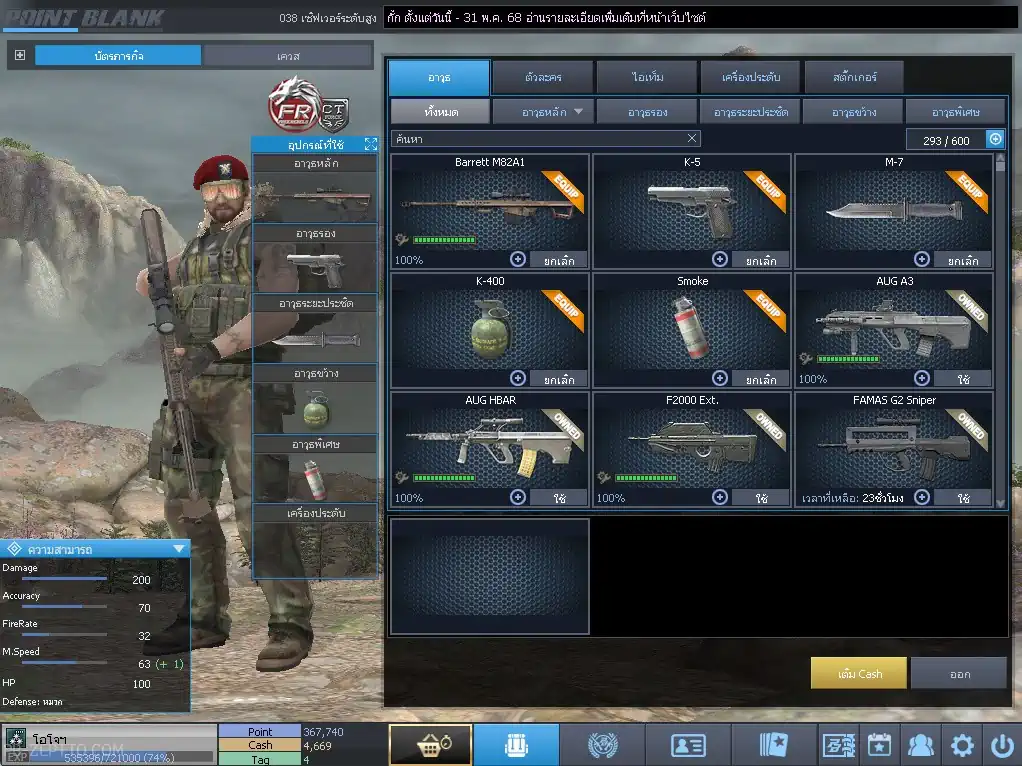Click detail plus icon on AUG A3

click(922, 378)
